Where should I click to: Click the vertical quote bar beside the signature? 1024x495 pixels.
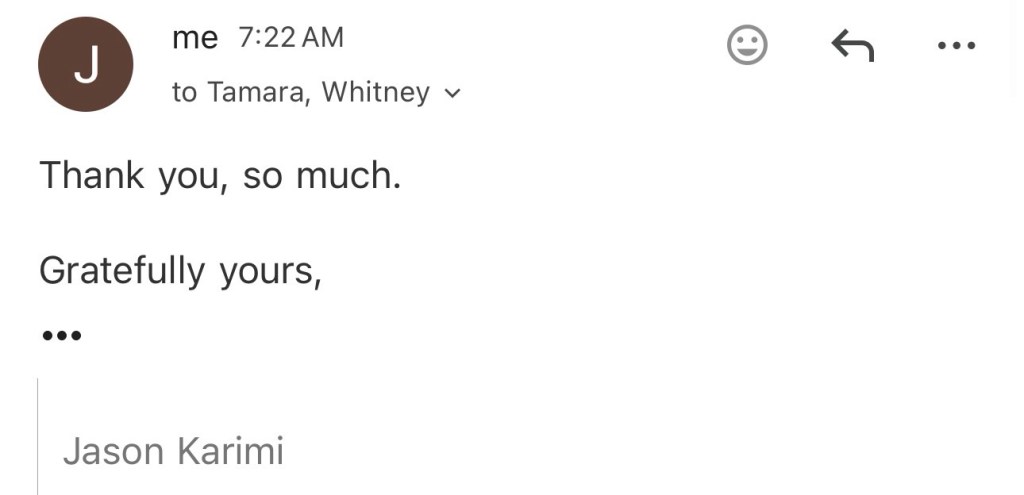[x=38, y=436]
